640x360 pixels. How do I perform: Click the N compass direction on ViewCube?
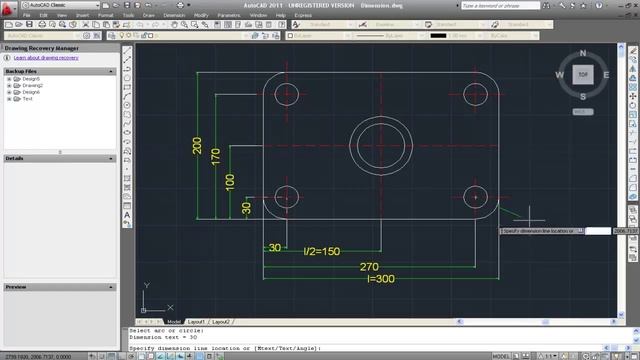tap(583, 53)
